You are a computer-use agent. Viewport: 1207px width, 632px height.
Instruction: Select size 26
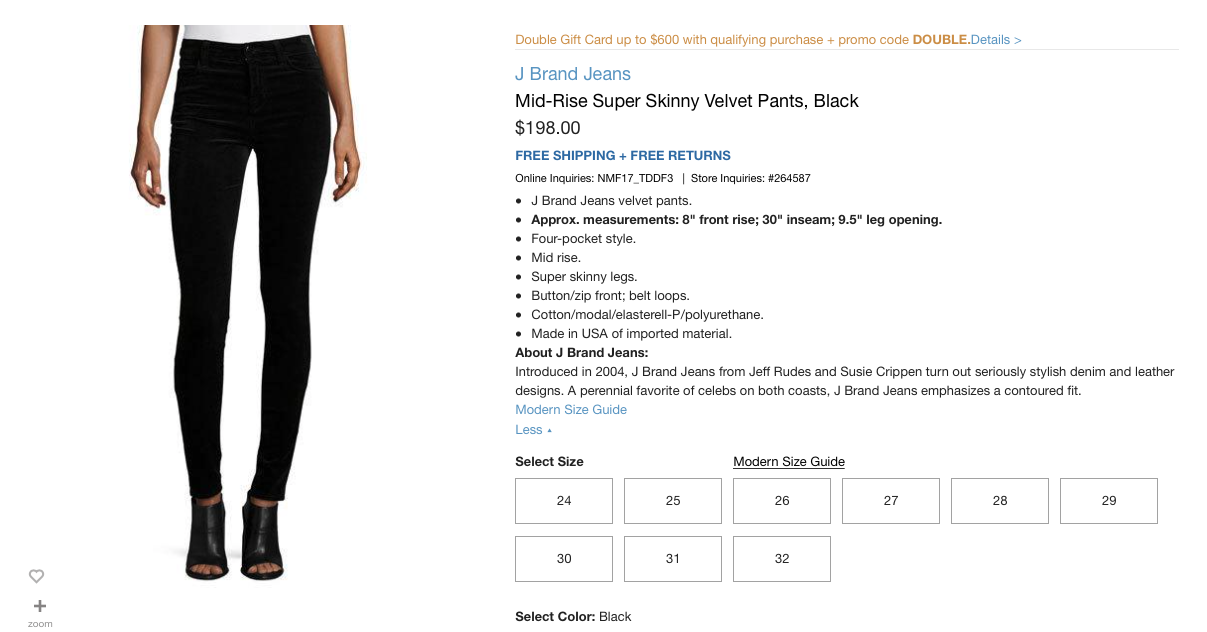pyautogui.click(x=781, y=500)
